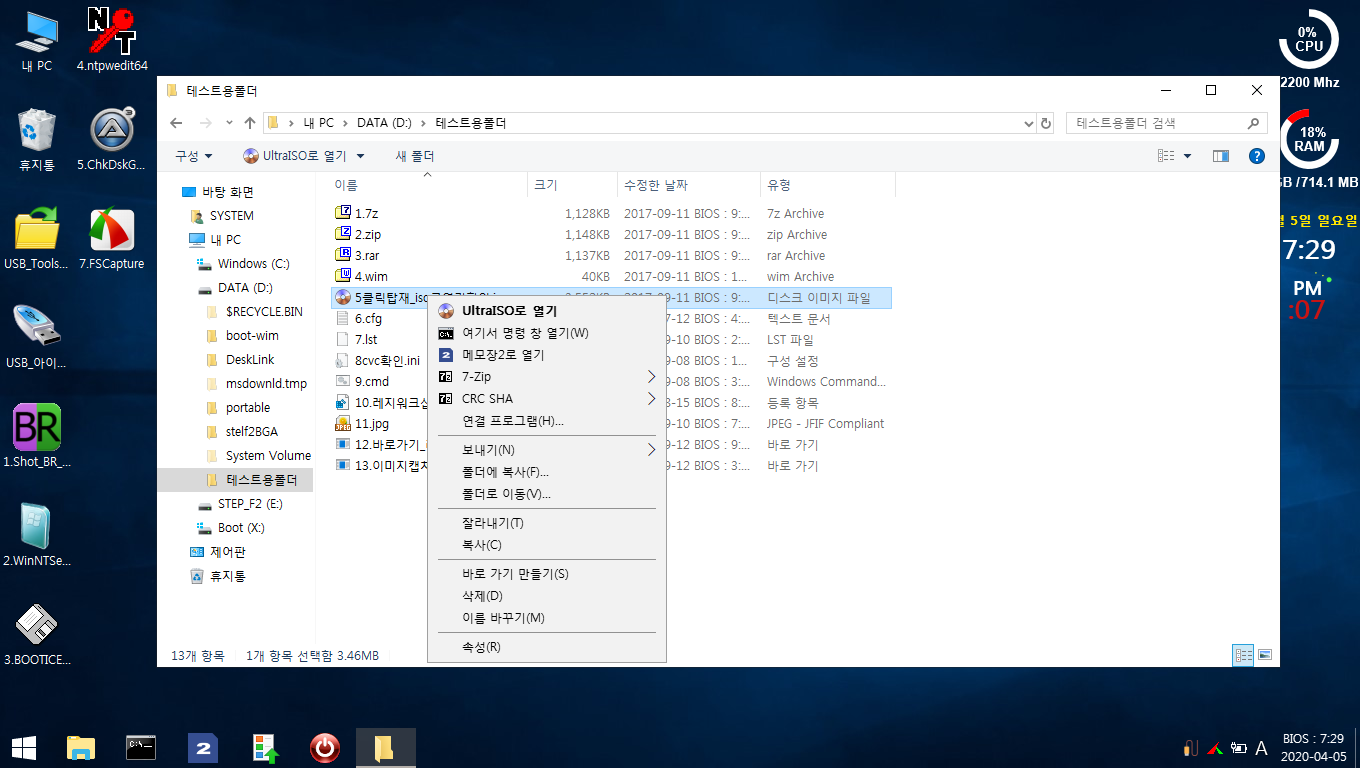Expand the CRC SHA submenu
This screenshot has height=768, width=1360.
coord(546,399)
